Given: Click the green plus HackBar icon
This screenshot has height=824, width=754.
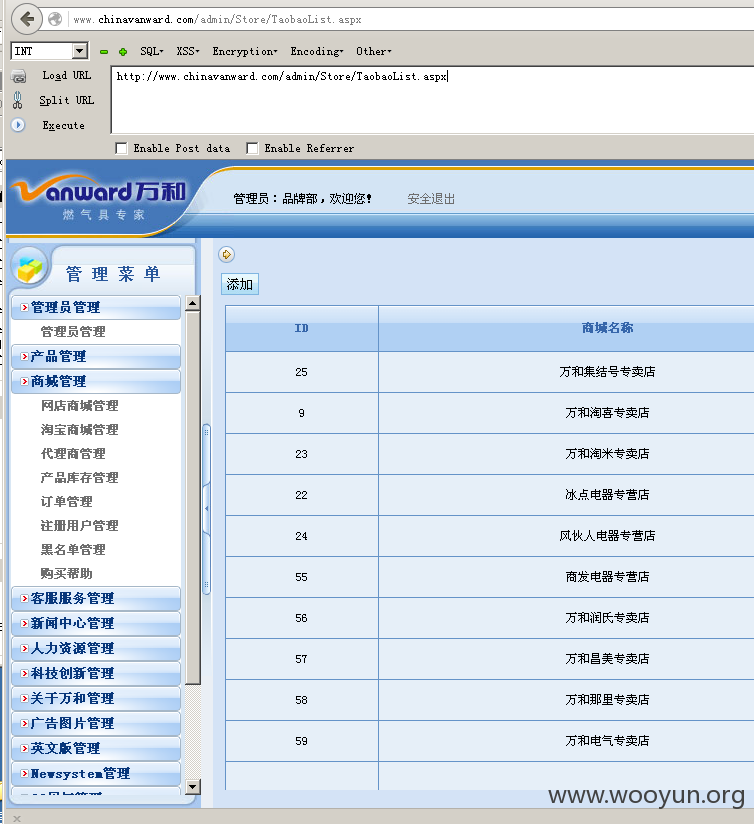Looking at the screenshot, I should (x=123, y=52).
